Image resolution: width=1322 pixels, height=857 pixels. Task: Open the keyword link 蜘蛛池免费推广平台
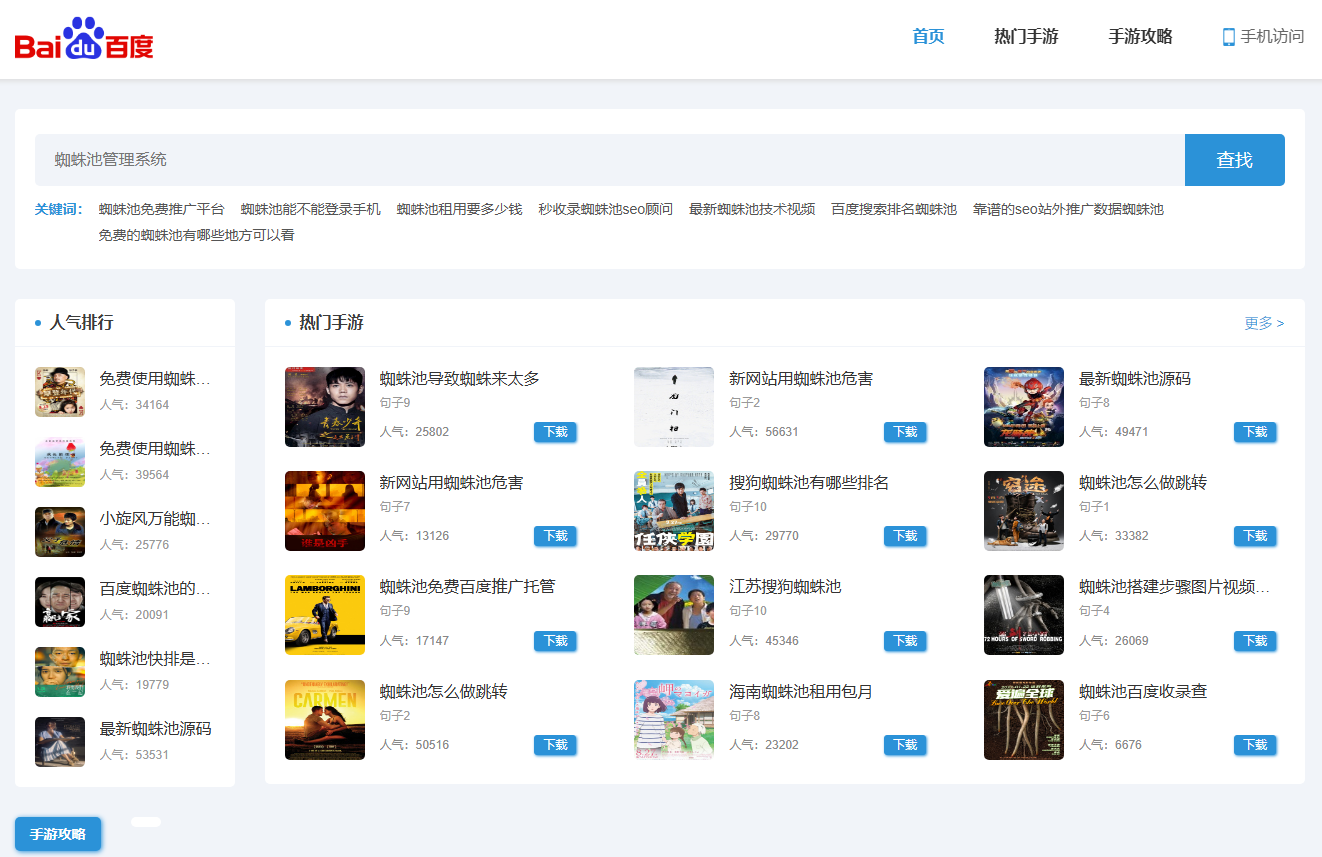tap(159, 210)
